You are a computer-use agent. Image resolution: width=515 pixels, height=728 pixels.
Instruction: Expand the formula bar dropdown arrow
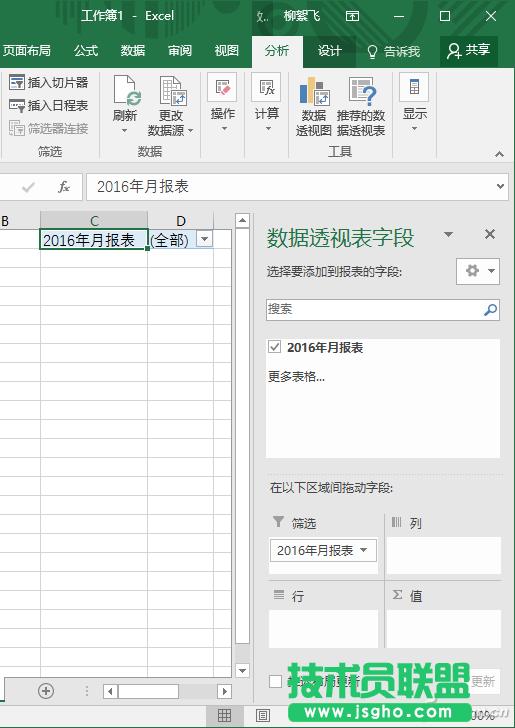coord(500,187)
